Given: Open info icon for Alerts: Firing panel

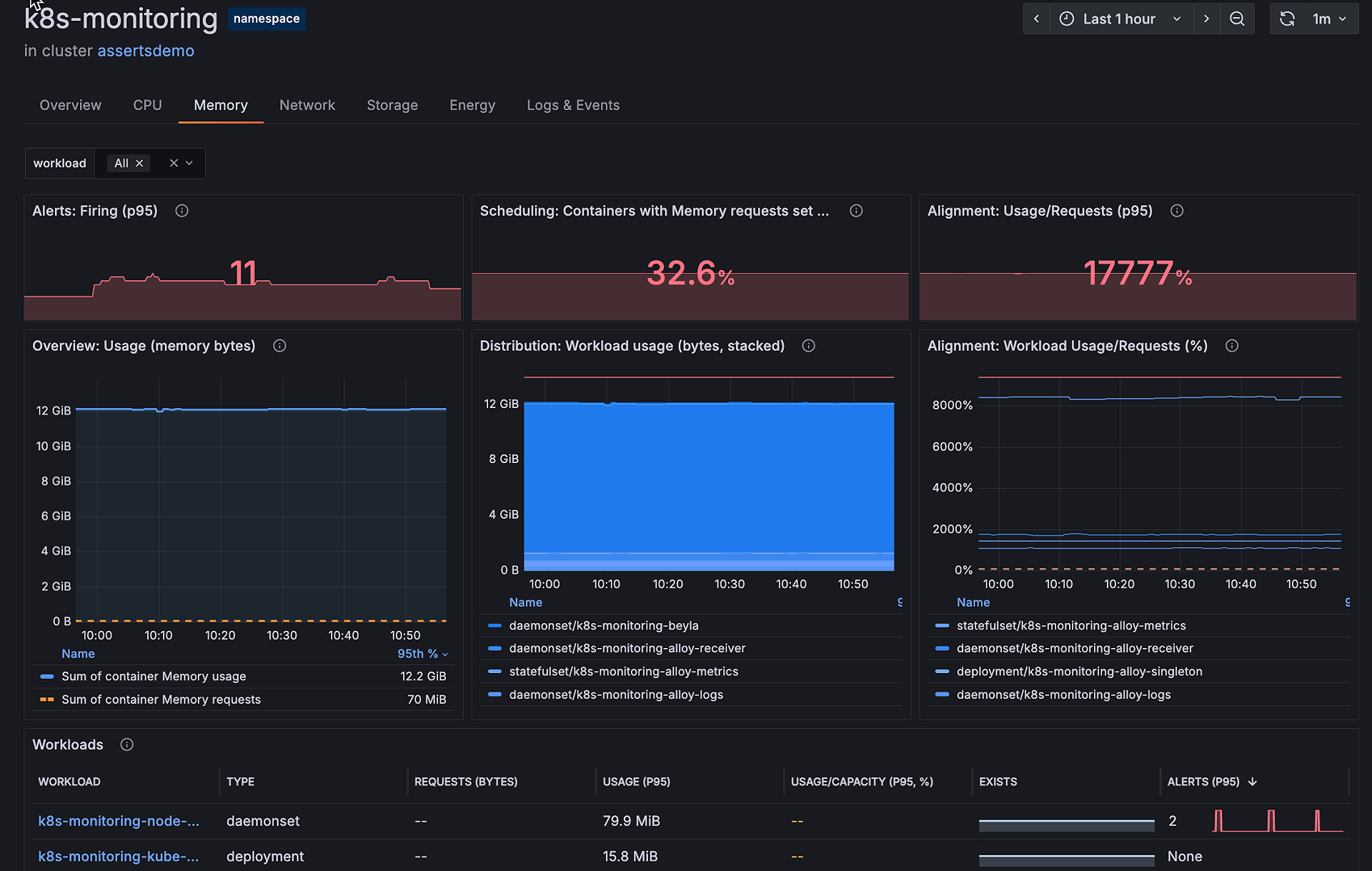Looking at the screenshot, I should click(182, 211).
